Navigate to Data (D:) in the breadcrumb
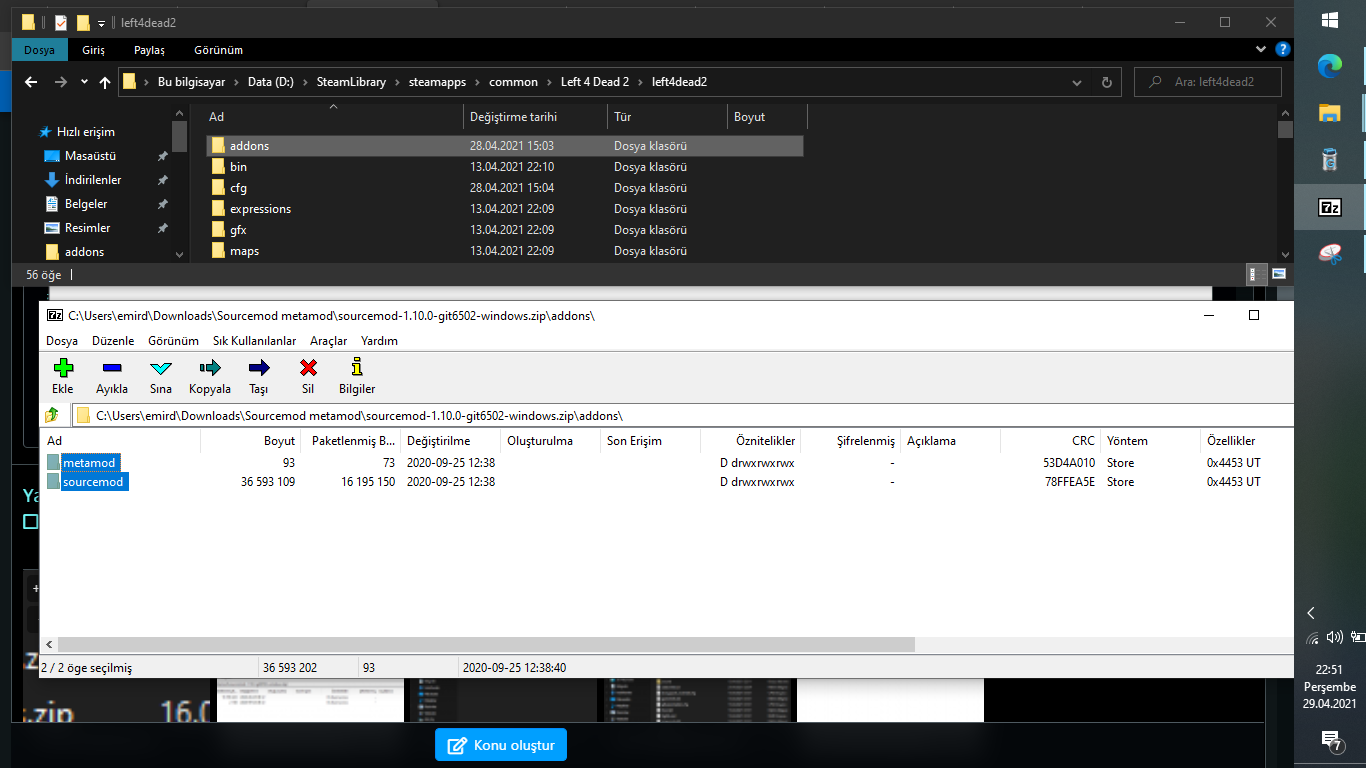 (271, 82)
